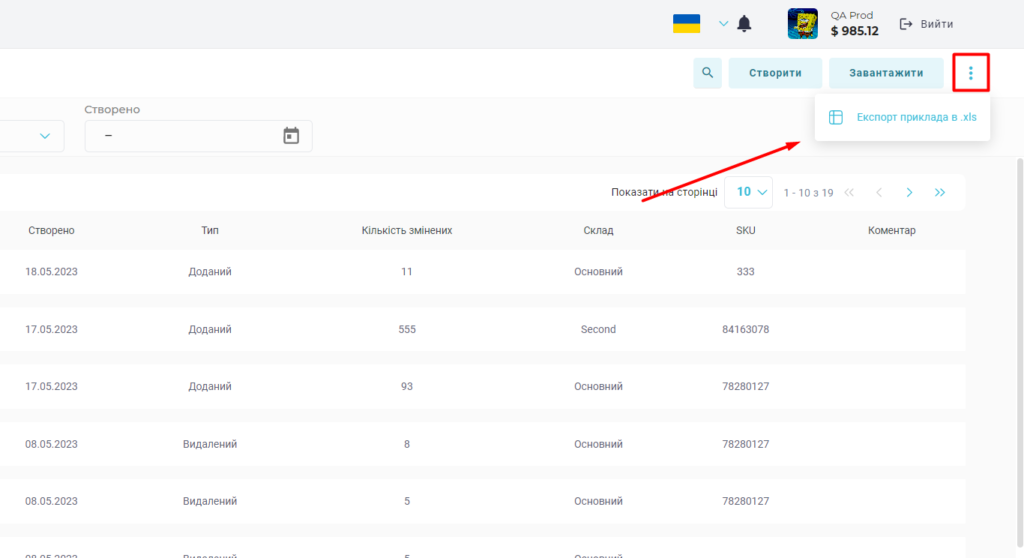This screenshot has height=558, width=1024.
Task: Click quantity value 11
Action: pyautogui.click(x=407, y=272)
